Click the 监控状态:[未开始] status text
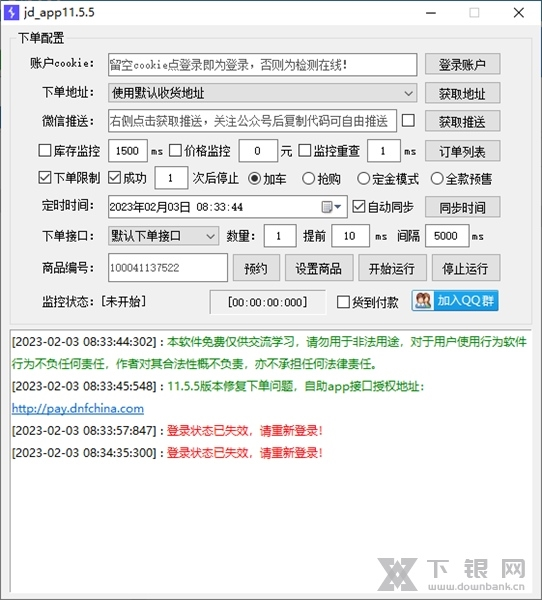 [94, 302]
